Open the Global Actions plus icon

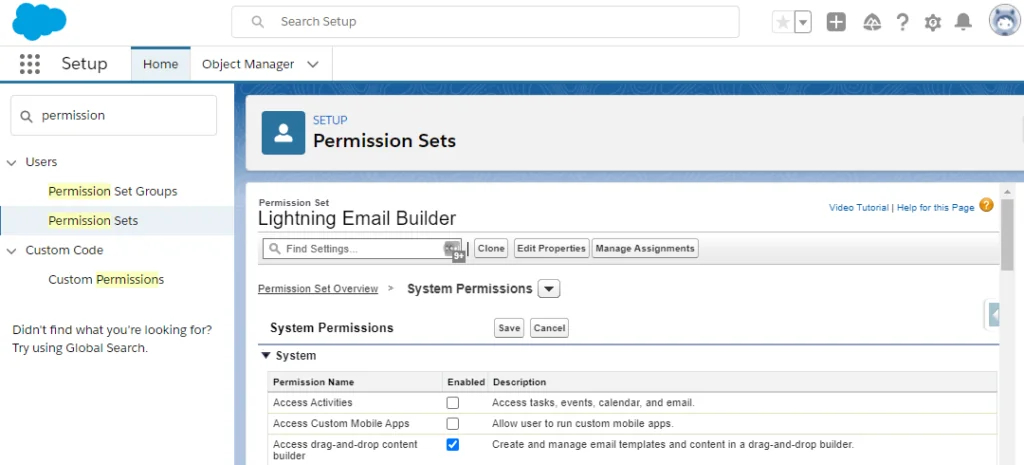point(836,22)
